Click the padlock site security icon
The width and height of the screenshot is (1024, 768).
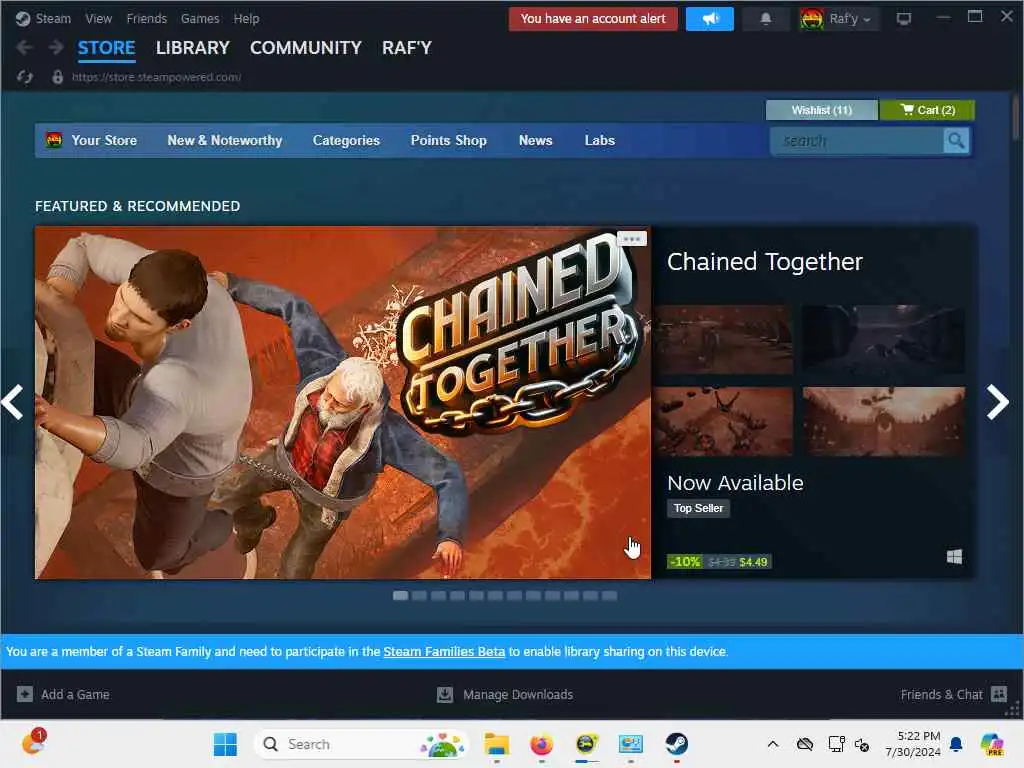57,77
